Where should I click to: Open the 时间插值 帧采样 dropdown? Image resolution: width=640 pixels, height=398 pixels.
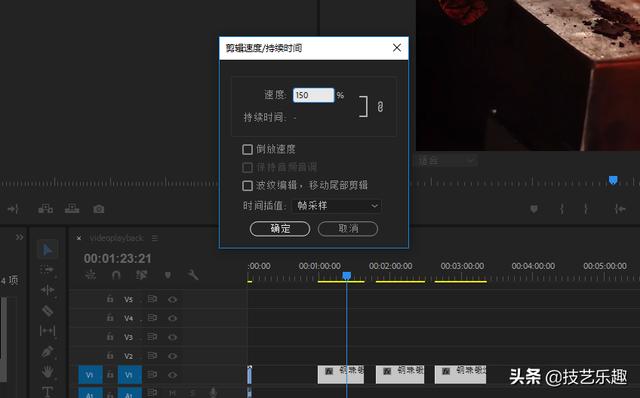tap(337, 206)
